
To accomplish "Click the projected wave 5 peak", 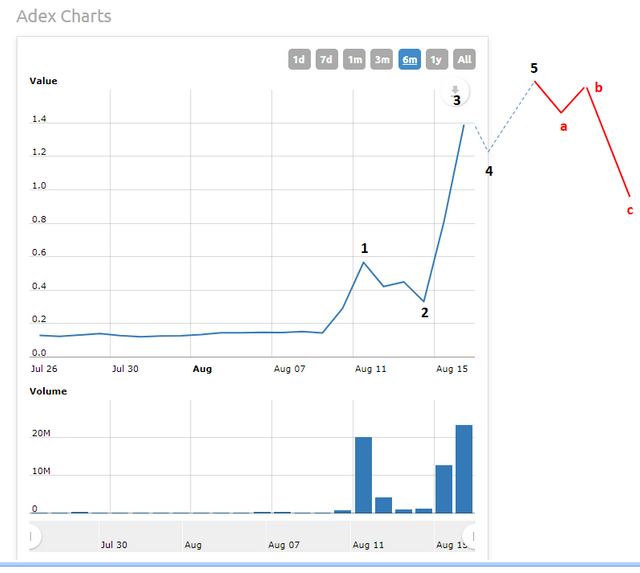I will point(535,80).
